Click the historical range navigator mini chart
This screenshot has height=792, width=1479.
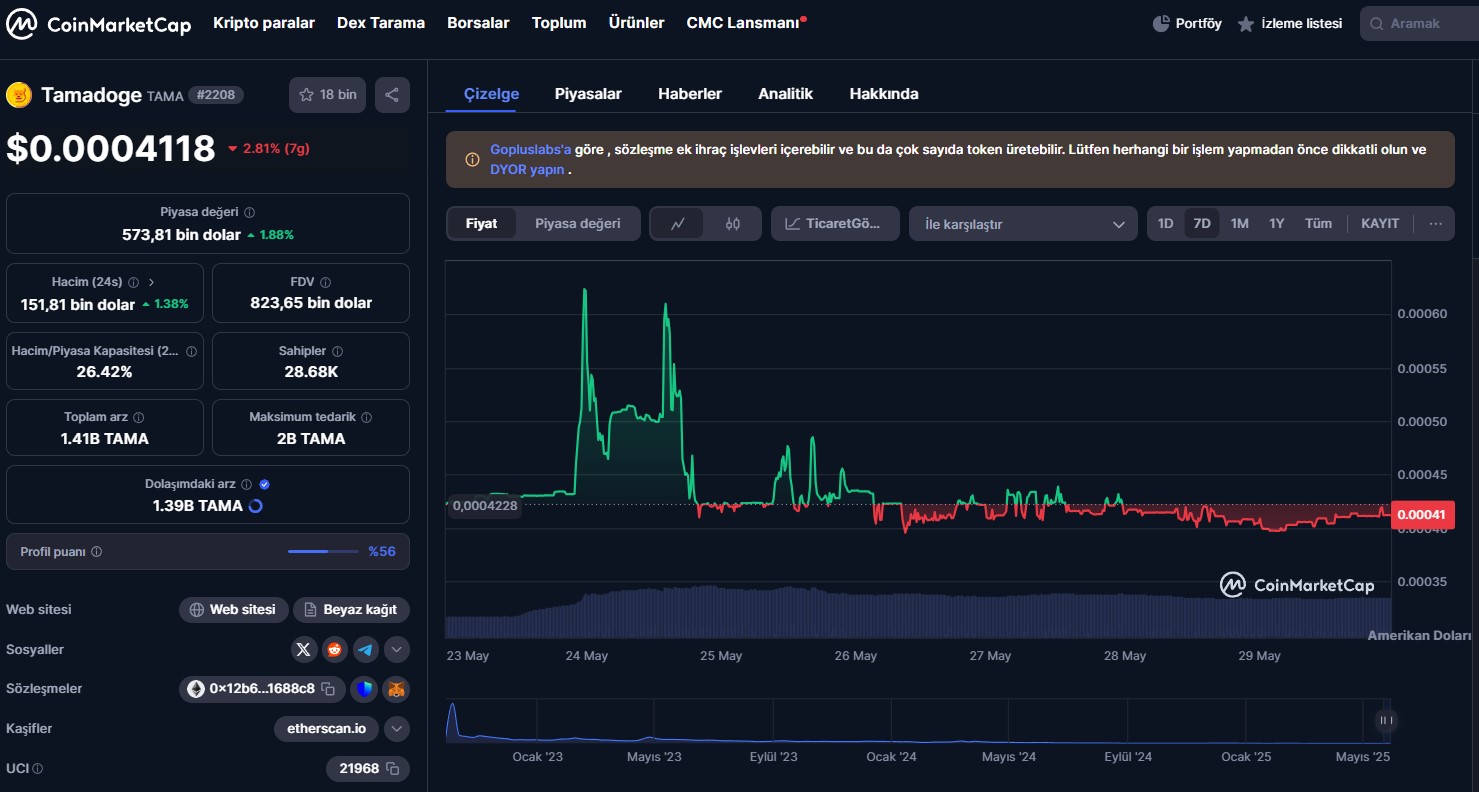coord(917,721)
